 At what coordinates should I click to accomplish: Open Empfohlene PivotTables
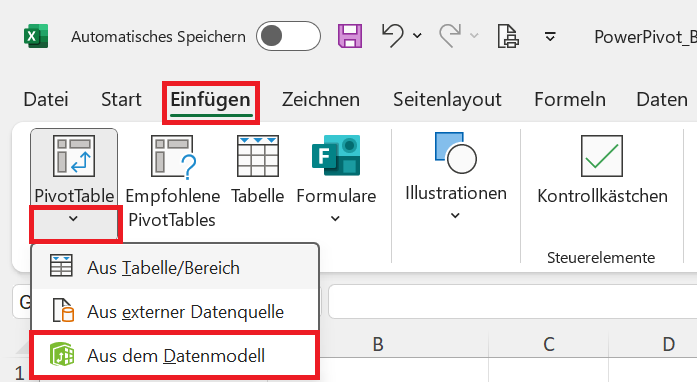pos(173,182)
